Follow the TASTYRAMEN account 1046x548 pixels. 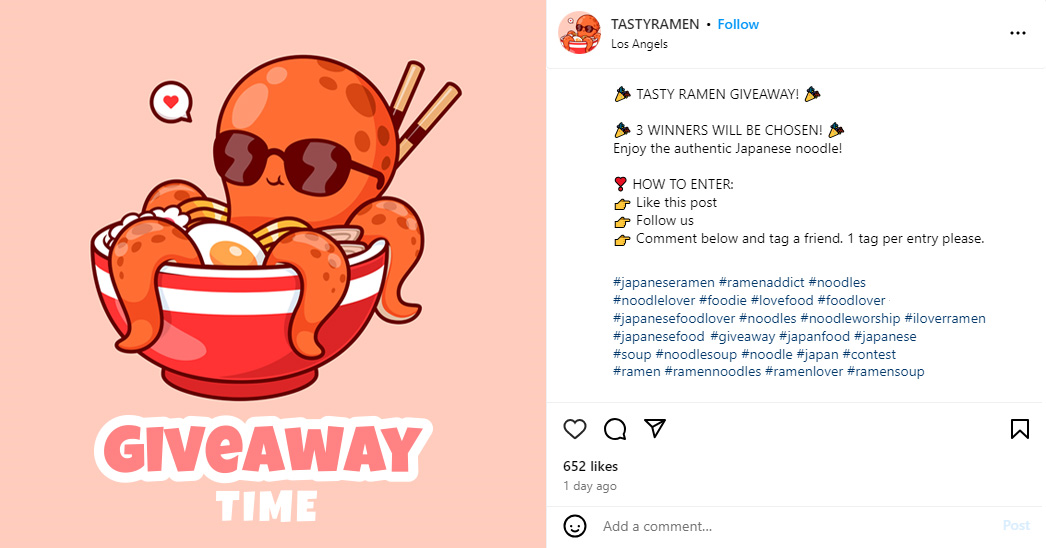click(x=738, y=24)
